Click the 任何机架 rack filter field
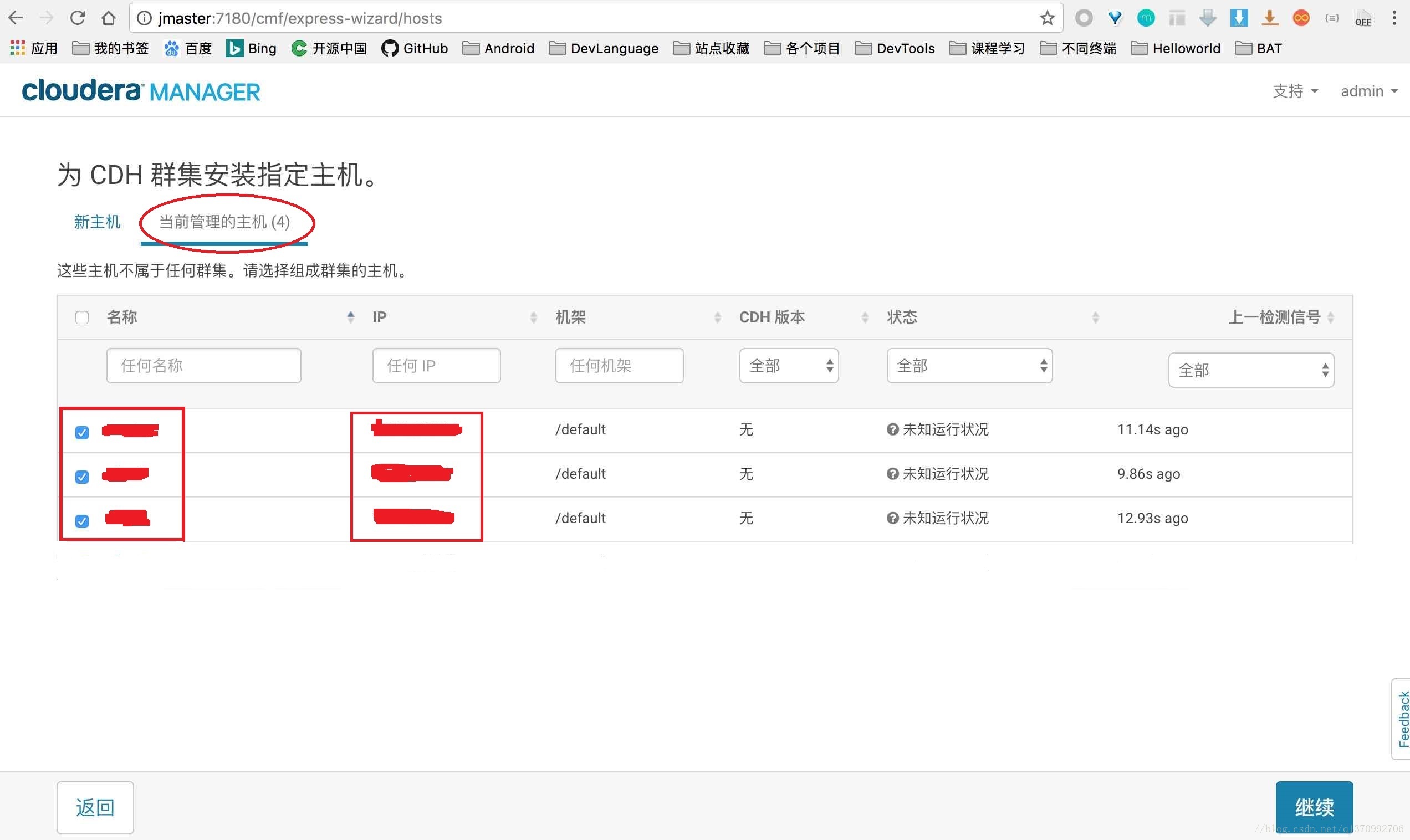 (x=619, y=366)
